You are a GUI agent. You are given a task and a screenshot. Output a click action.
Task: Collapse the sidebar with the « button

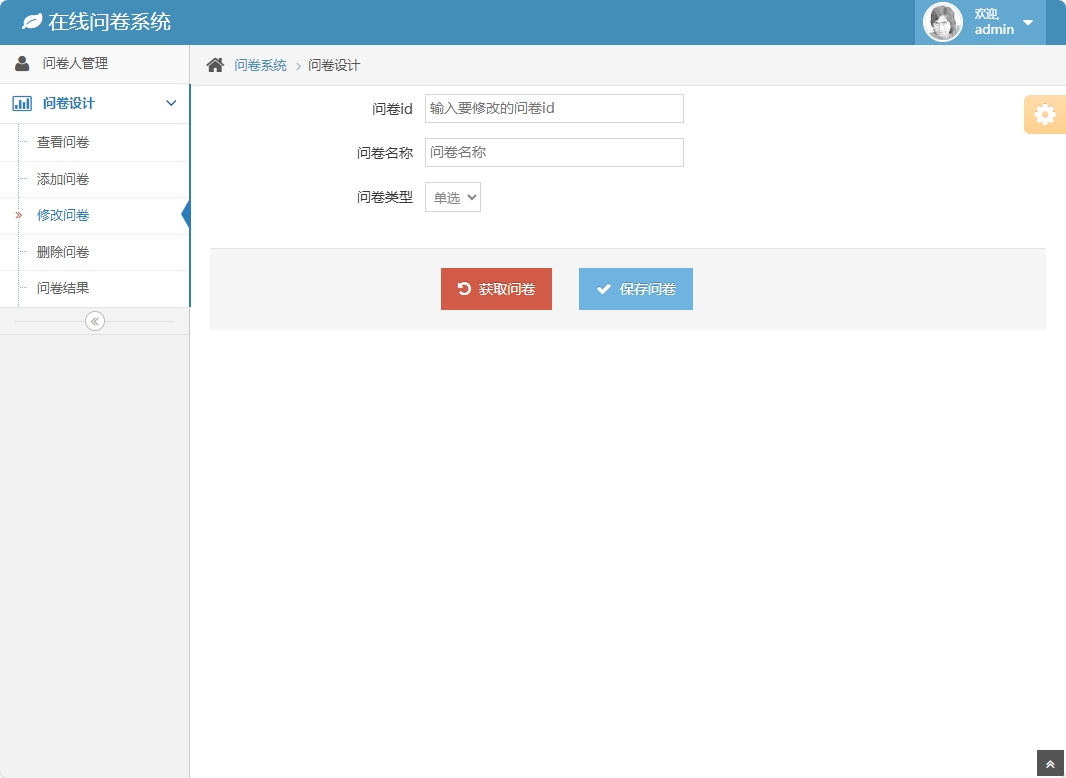[94, 321]
